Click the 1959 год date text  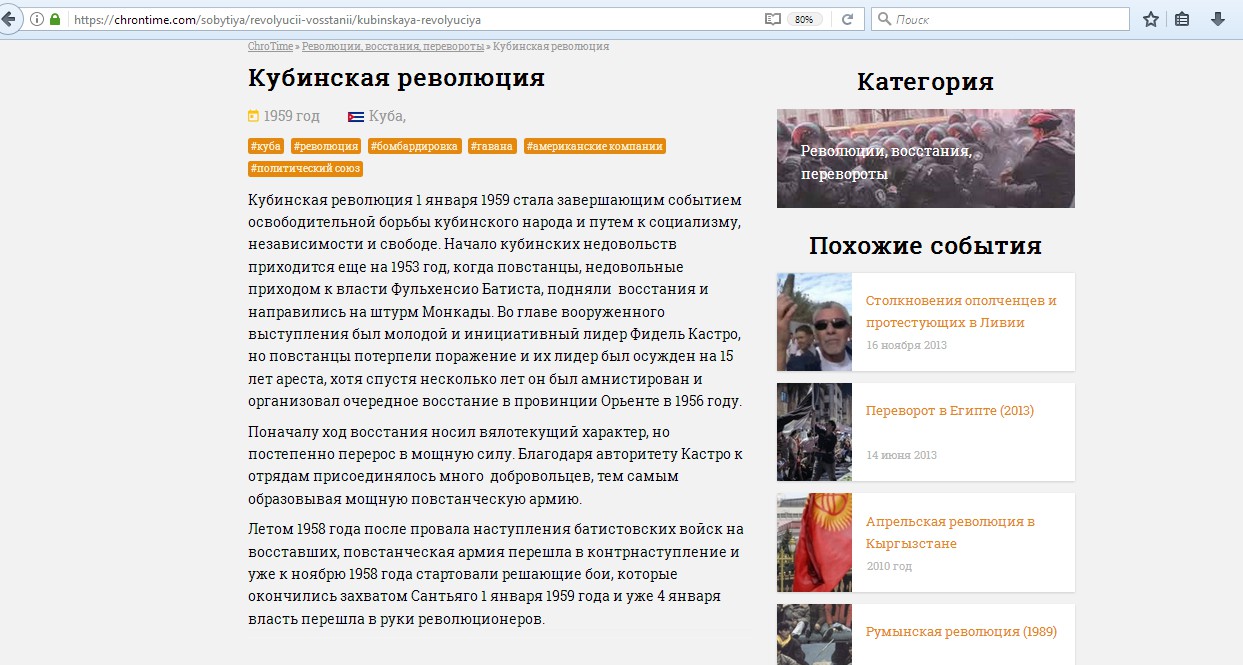(292, 116)
